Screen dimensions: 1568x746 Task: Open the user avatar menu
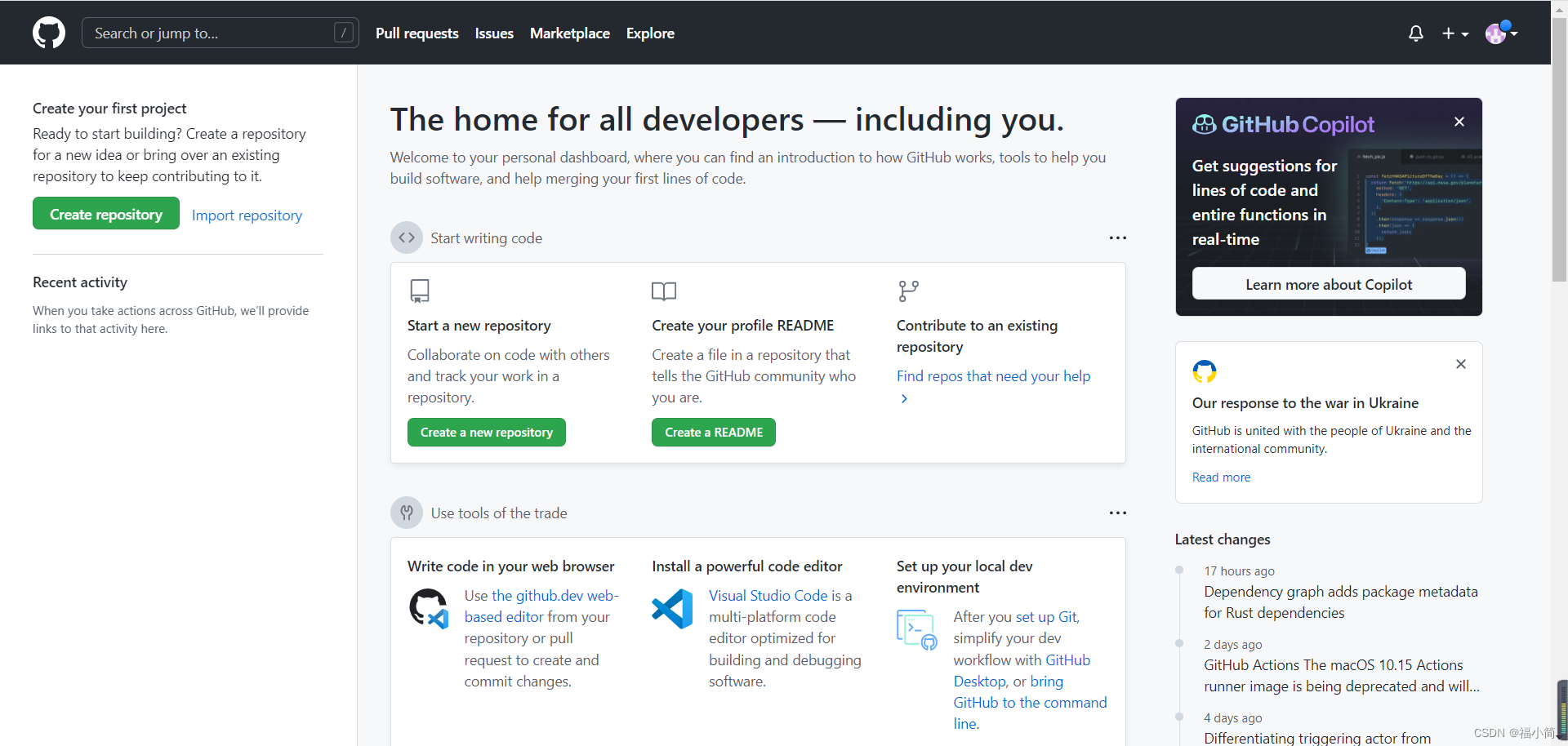1501,33
